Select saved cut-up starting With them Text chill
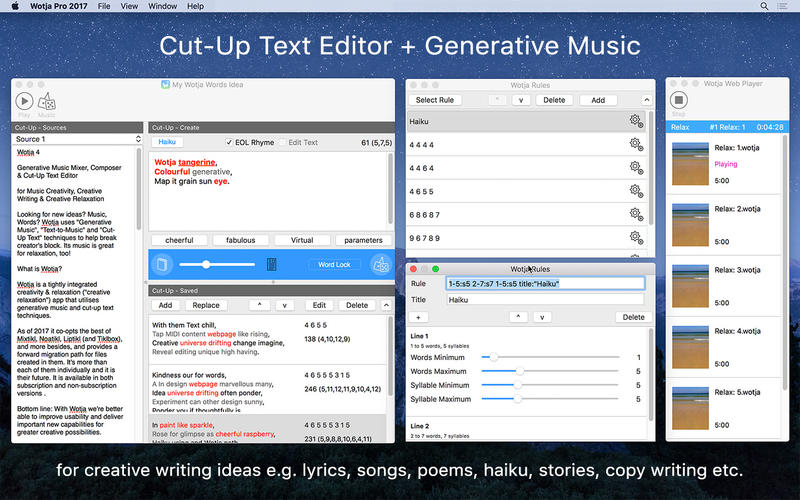 (268, 339)
